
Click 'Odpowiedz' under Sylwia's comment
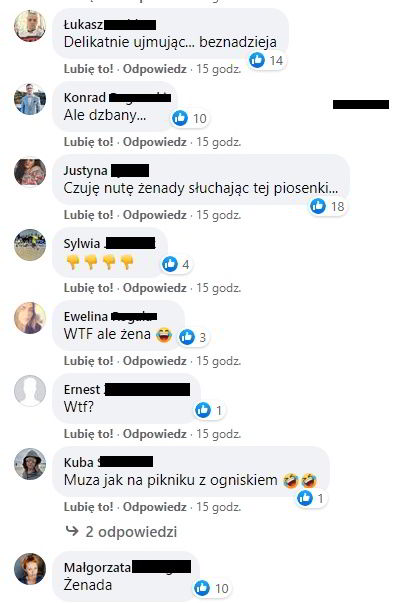tap(155, 288)
